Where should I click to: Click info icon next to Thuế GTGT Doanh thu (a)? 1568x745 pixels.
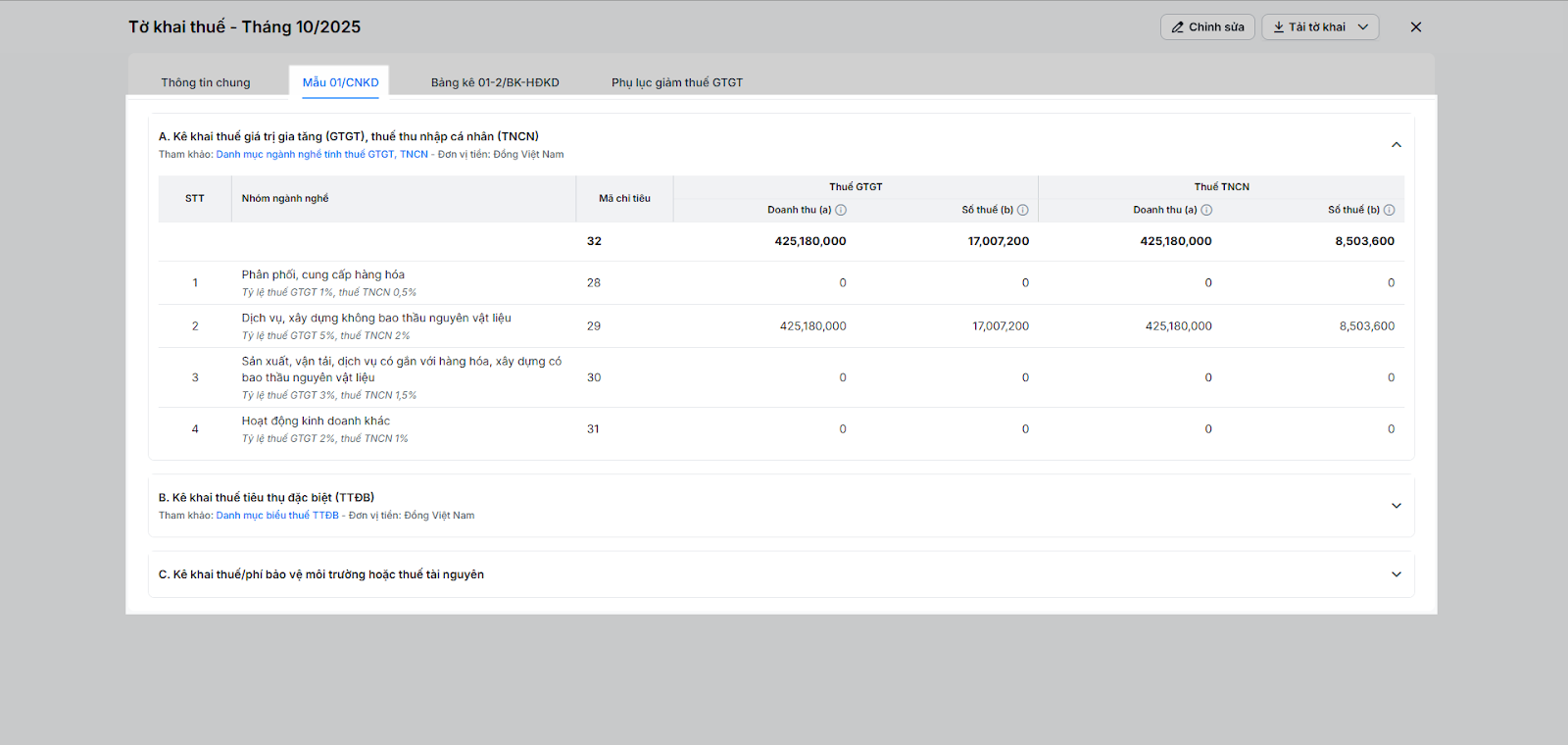tap(841, 210)
